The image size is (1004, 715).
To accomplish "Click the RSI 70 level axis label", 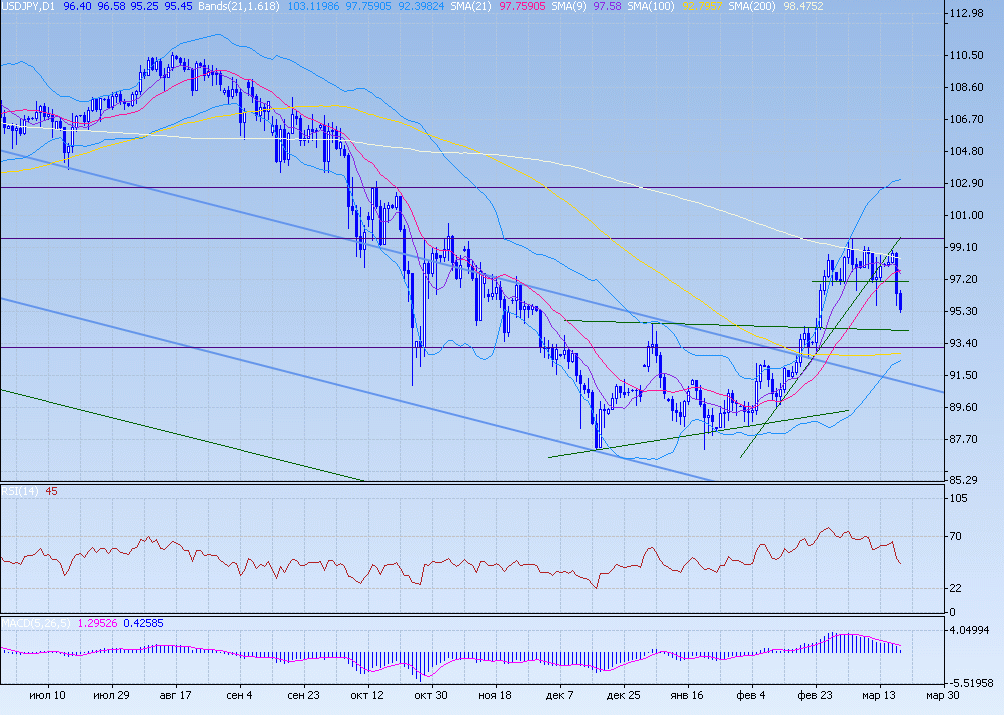I will (x=956, y=537).
